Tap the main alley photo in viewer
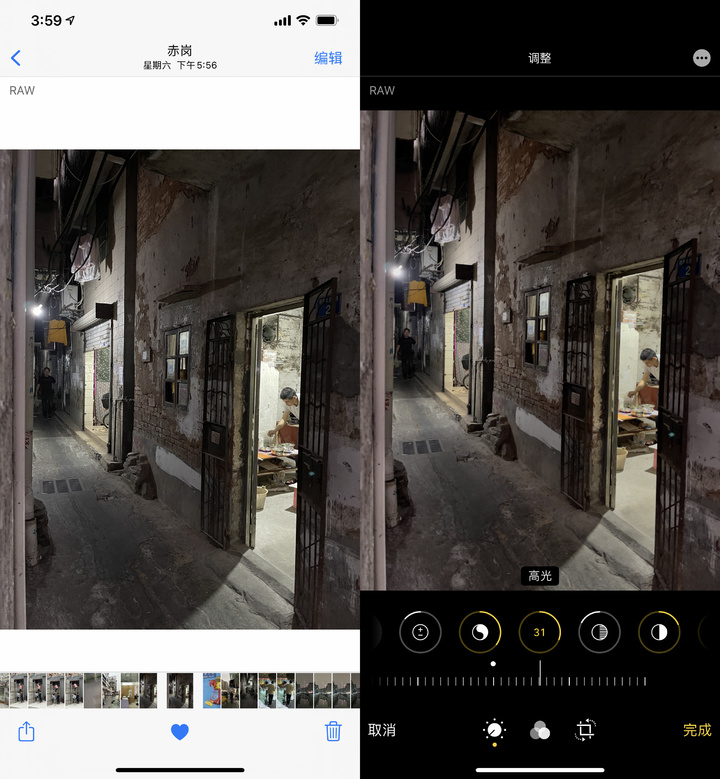720x779 pixels. (x=180, y=389)
